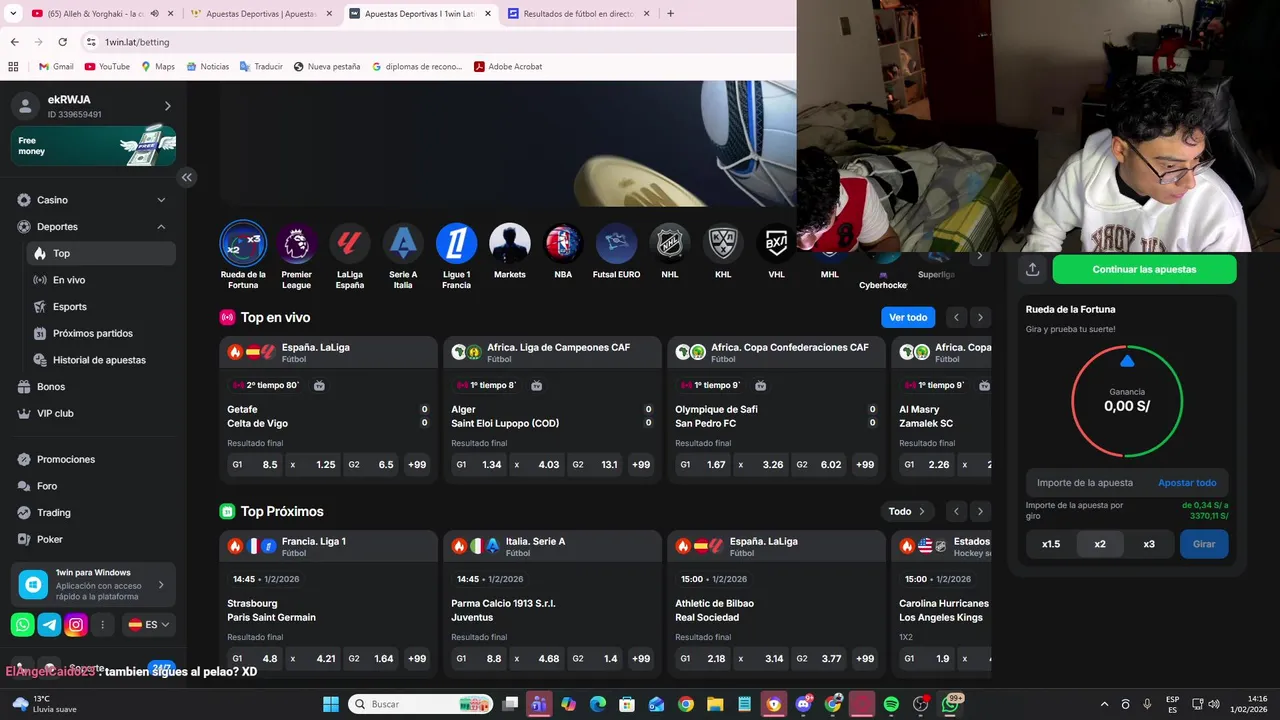Reload the browser page
This screenshot has height=720, width=1280.
[62, 42]
